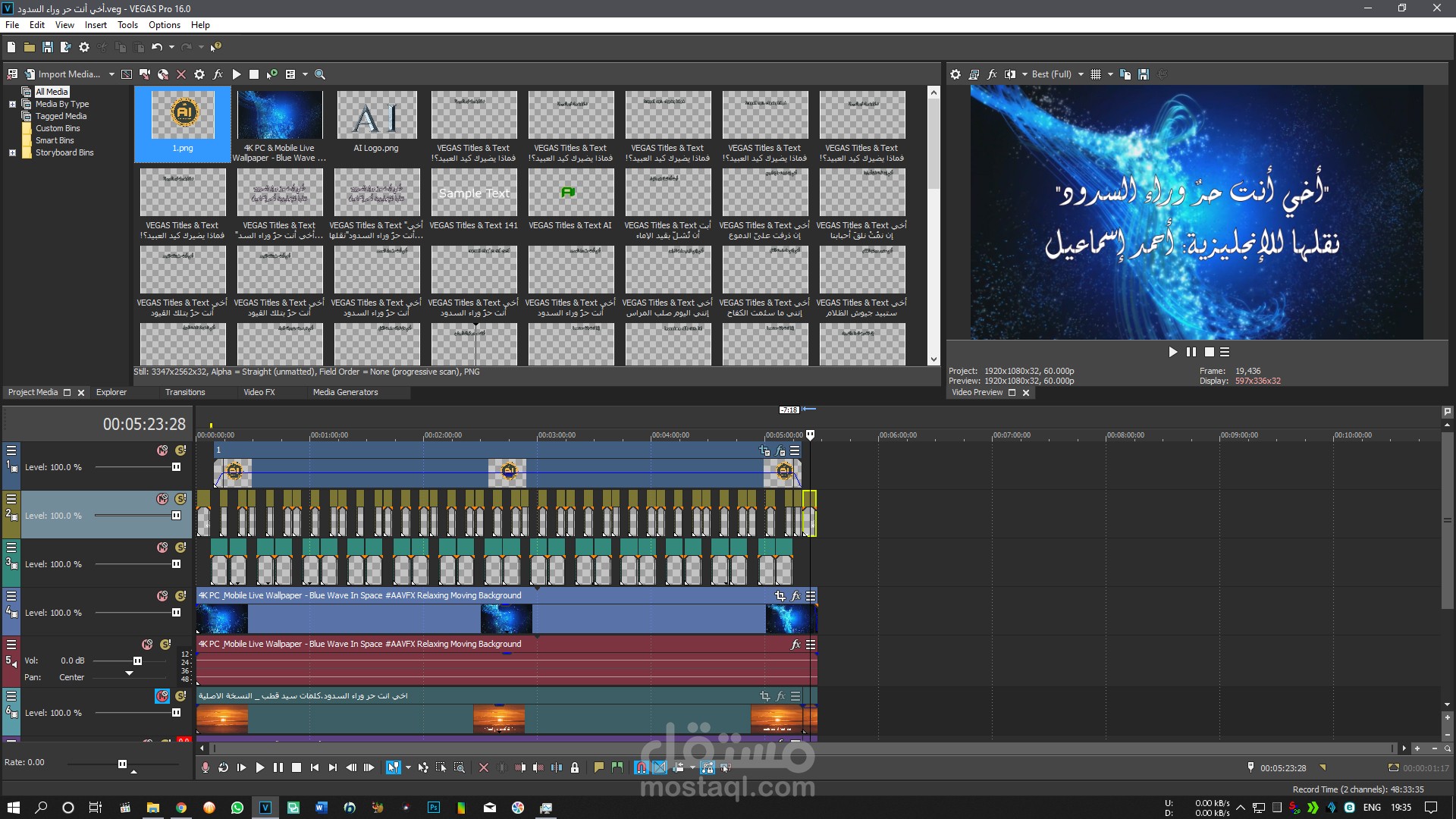Select the Transitions tab

184,392
